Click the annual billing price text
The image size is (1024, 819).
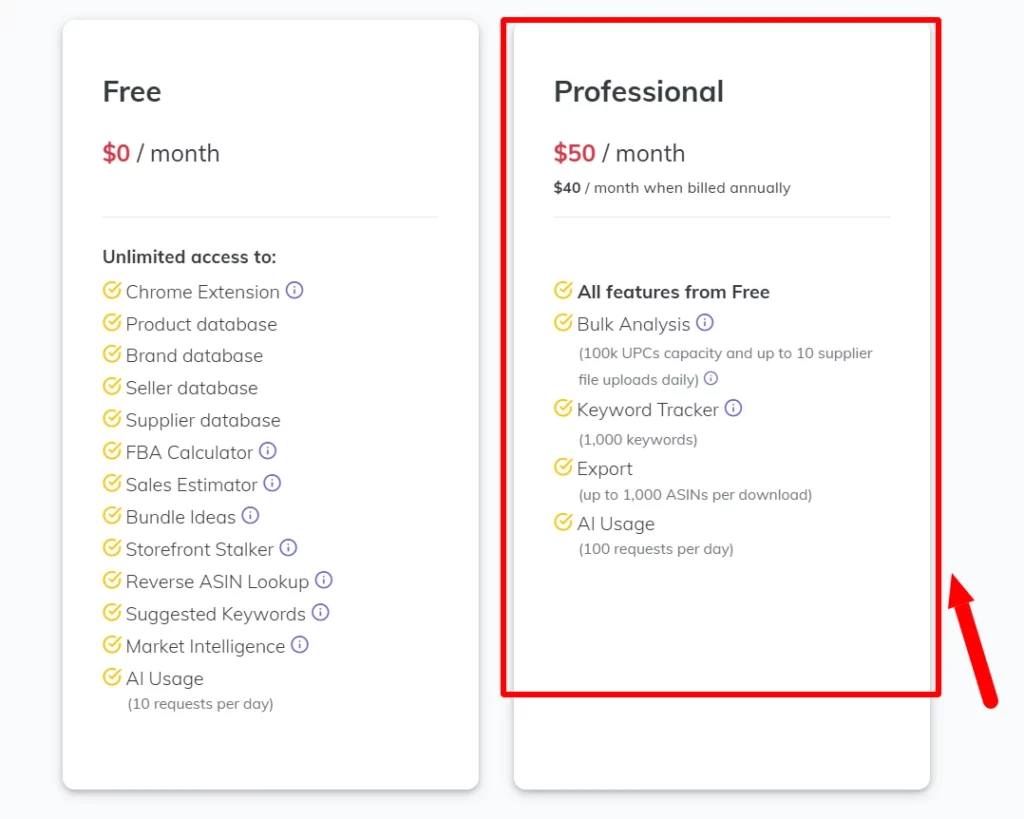pyautogui.click(x=672, y=187)
